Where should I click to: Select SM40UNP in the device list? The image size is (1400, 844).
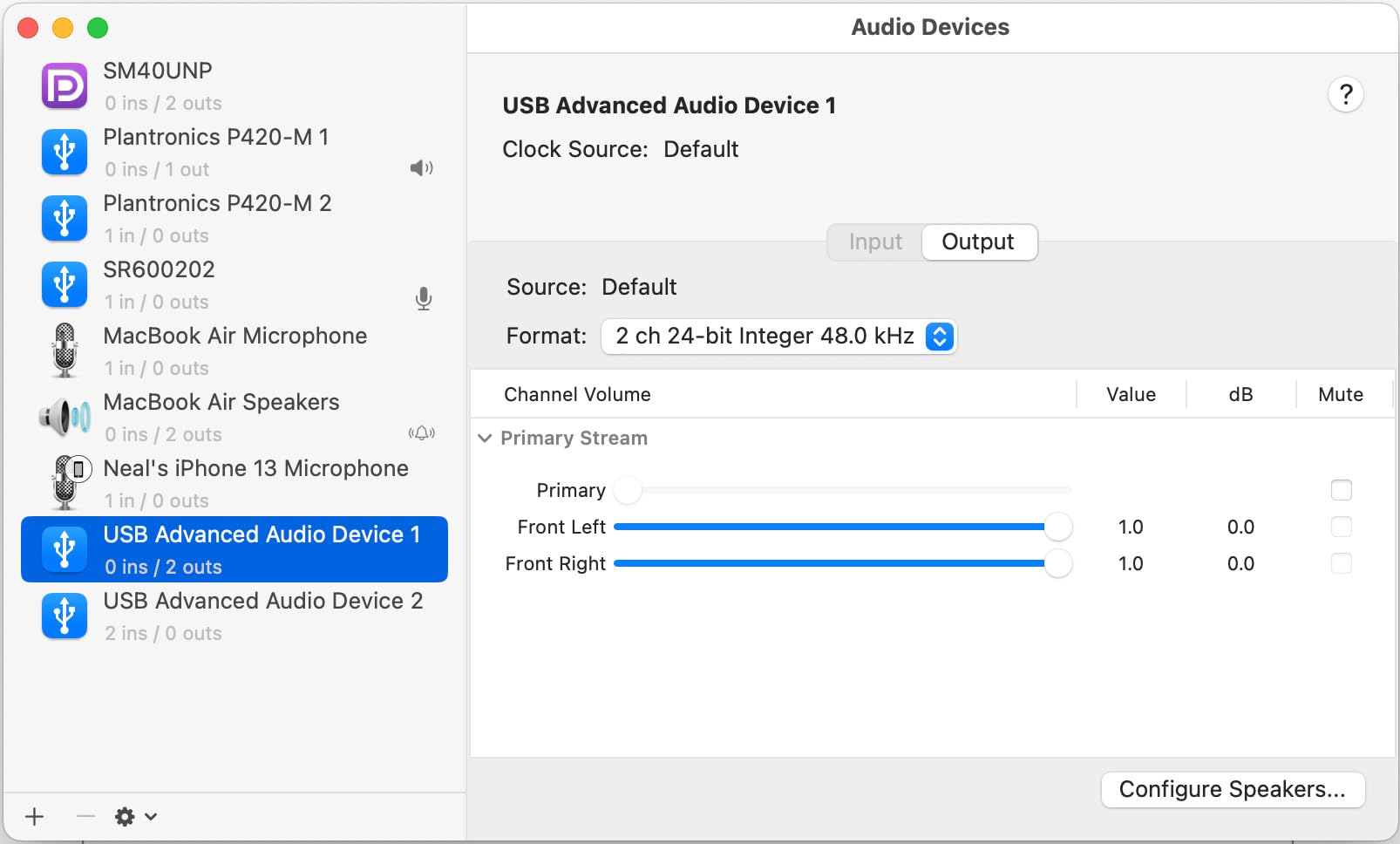pos(234,86)
